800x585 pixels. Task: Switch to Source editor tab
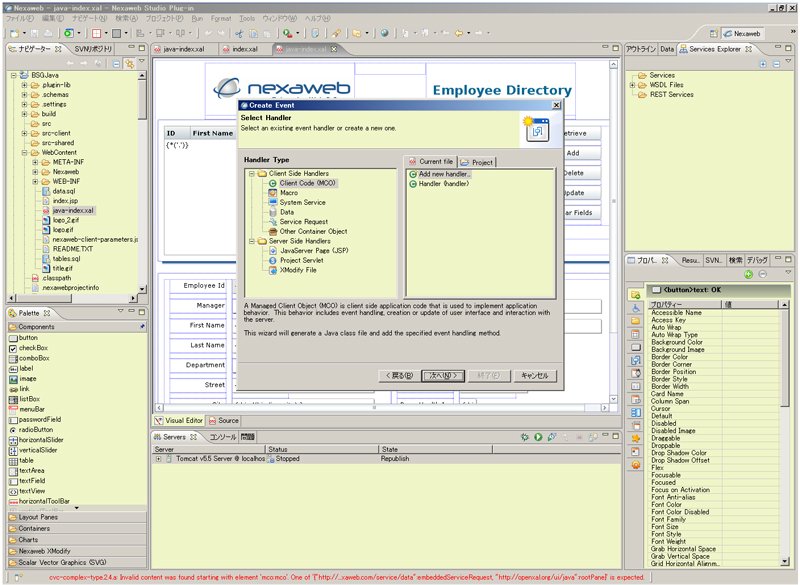pyautogui.click(x=223, y=421)
